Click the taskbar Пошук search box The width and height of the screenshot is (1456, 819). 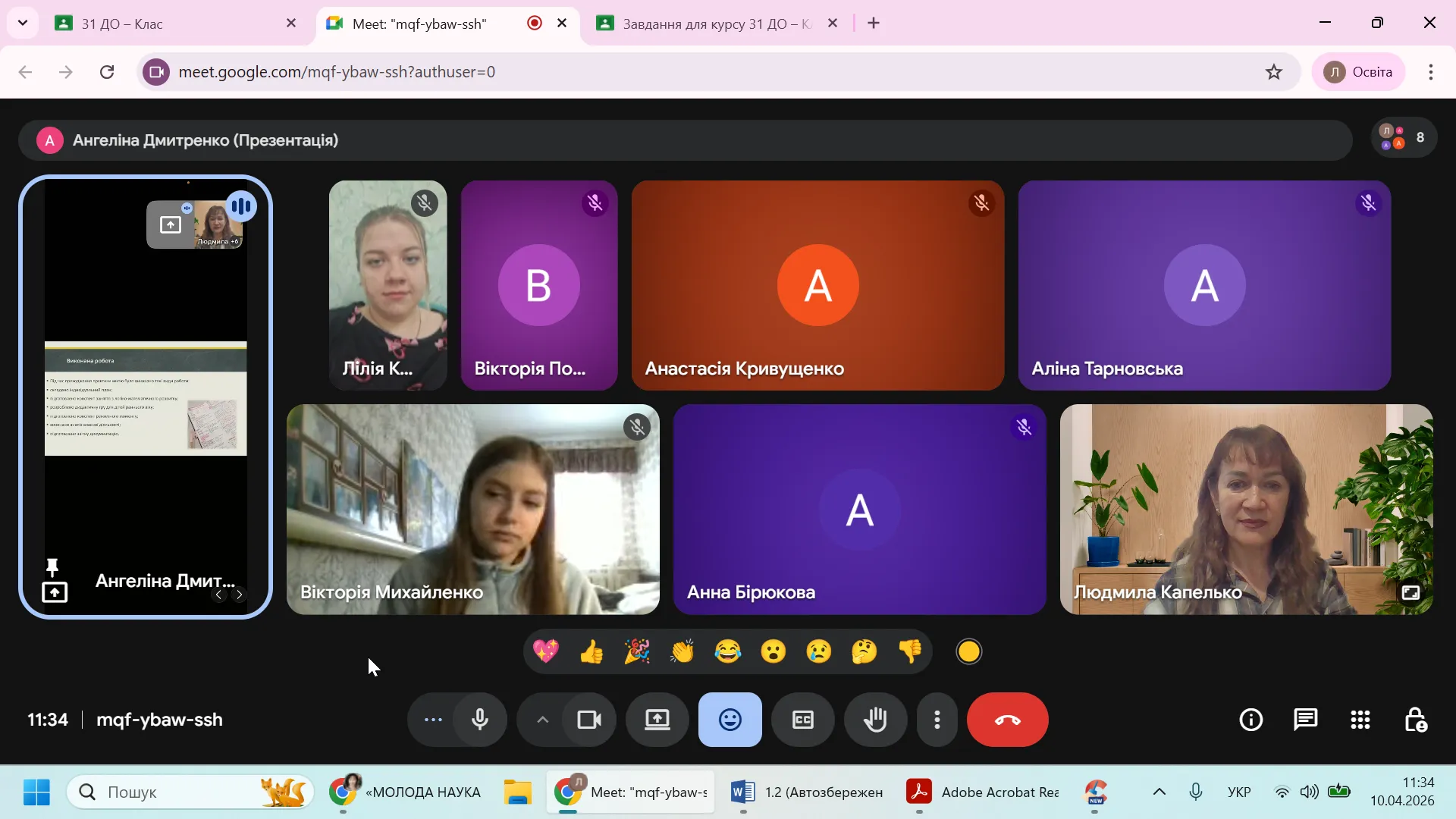[x=190, y=792]
